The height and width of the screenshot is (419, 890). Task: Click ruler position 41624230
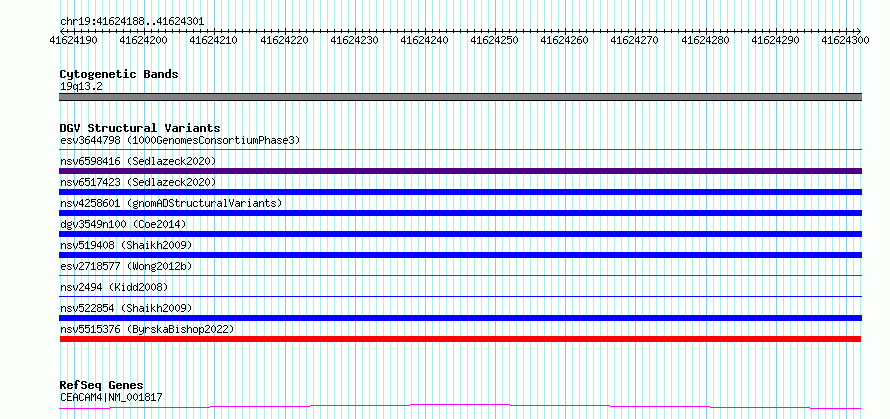point(354,40)
